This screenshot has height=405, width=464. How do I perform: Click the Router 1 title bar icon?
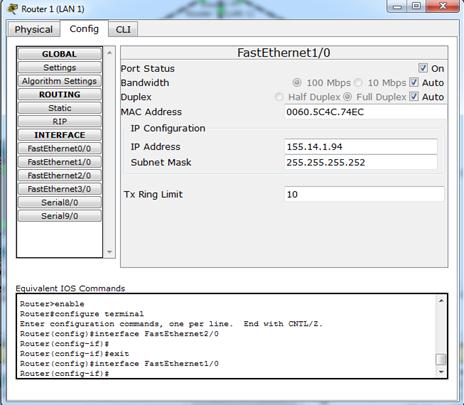pyautogui.click(x=13, y=9)
